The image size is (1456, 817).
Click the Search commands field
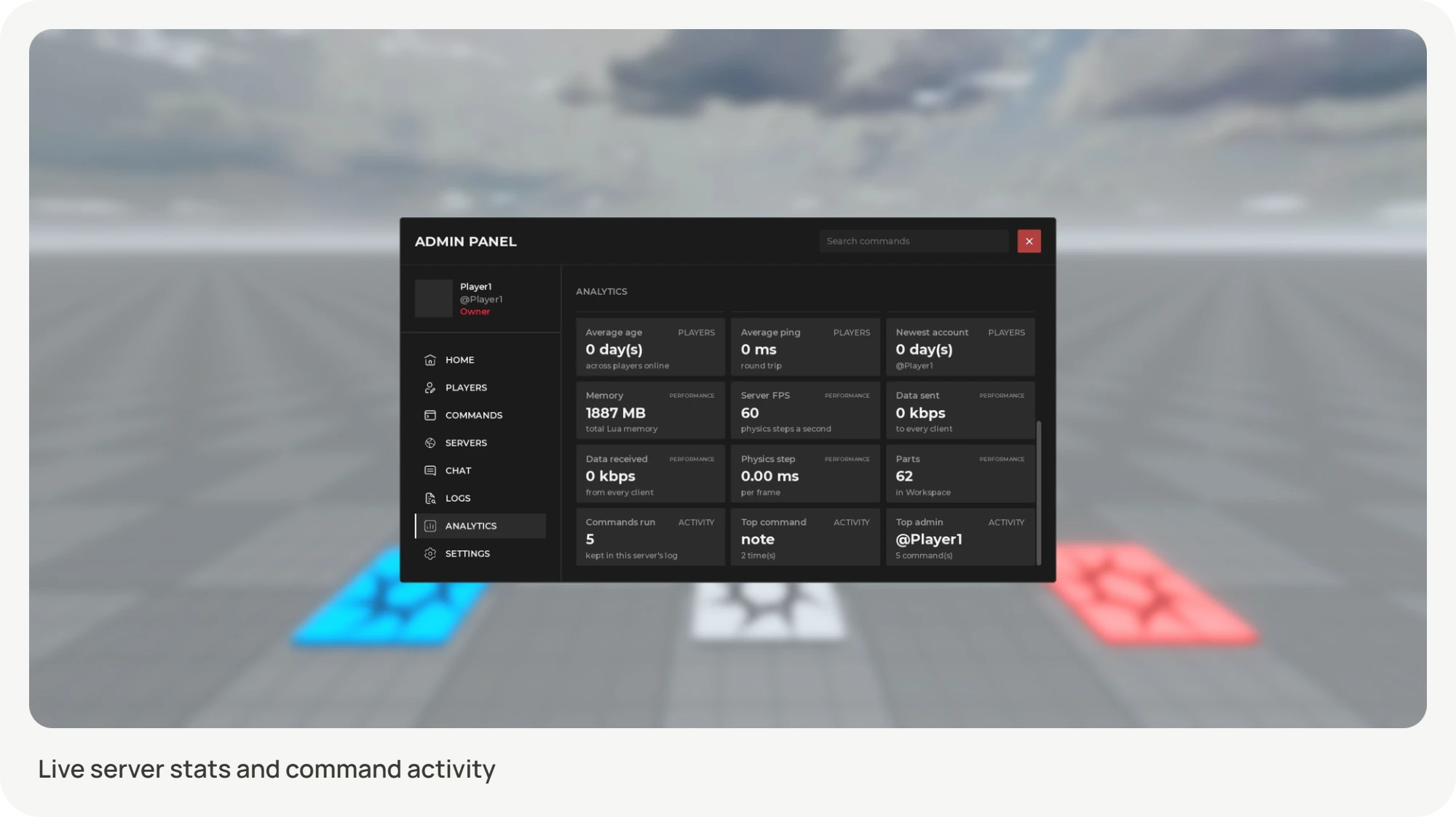click(x=914, y=241)
